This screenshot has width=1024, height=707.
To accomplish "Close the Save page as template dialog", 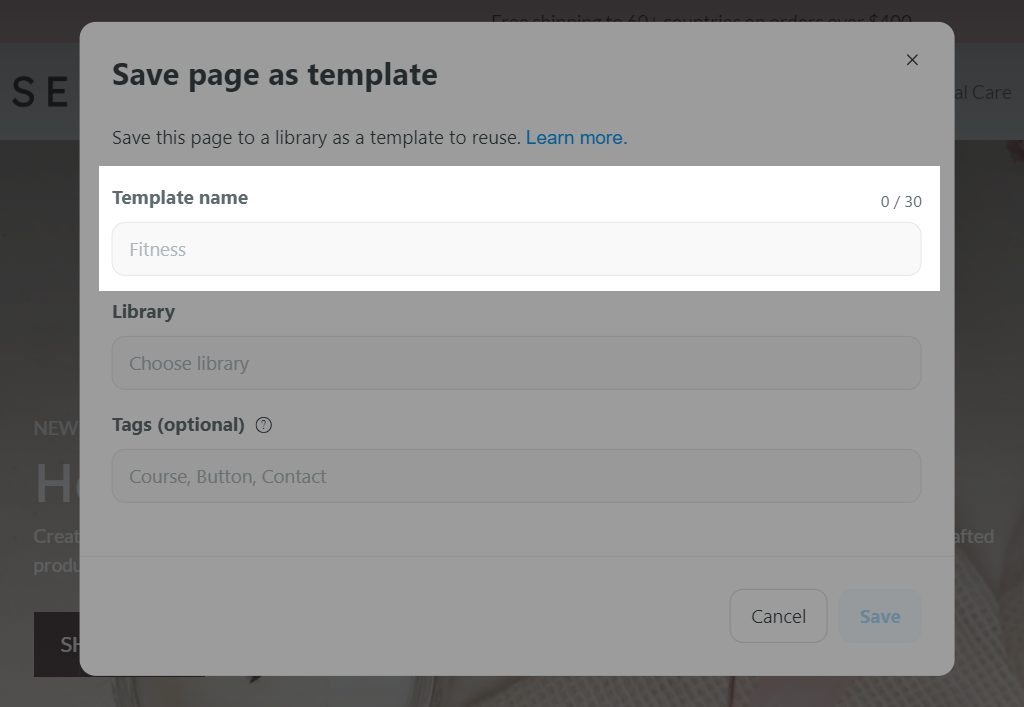I will coord(911,60).
